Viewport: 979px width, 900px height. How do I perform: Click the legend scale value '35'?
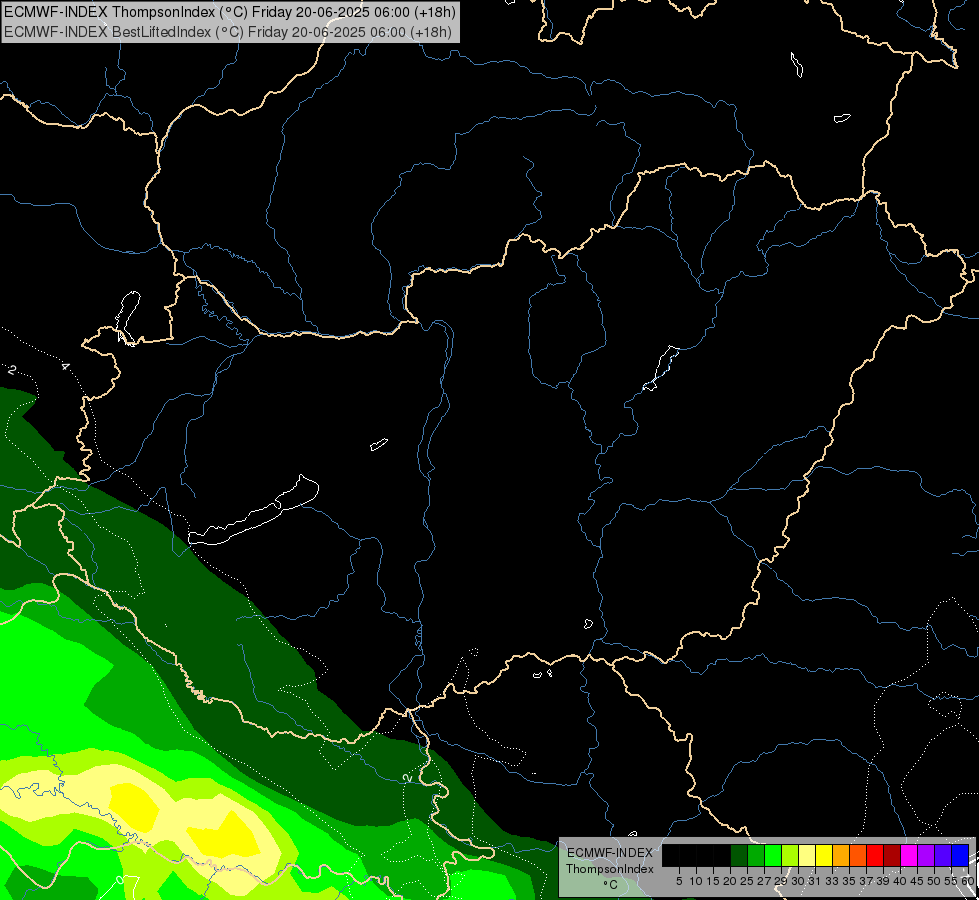tap(849, 881)
